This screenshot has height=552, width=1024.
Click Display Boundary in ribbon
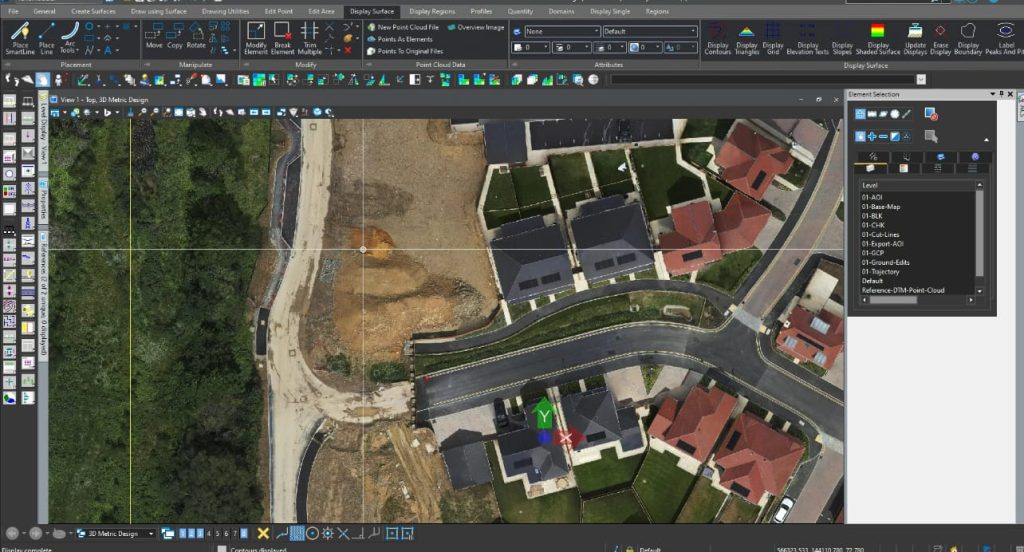[968, 39]
